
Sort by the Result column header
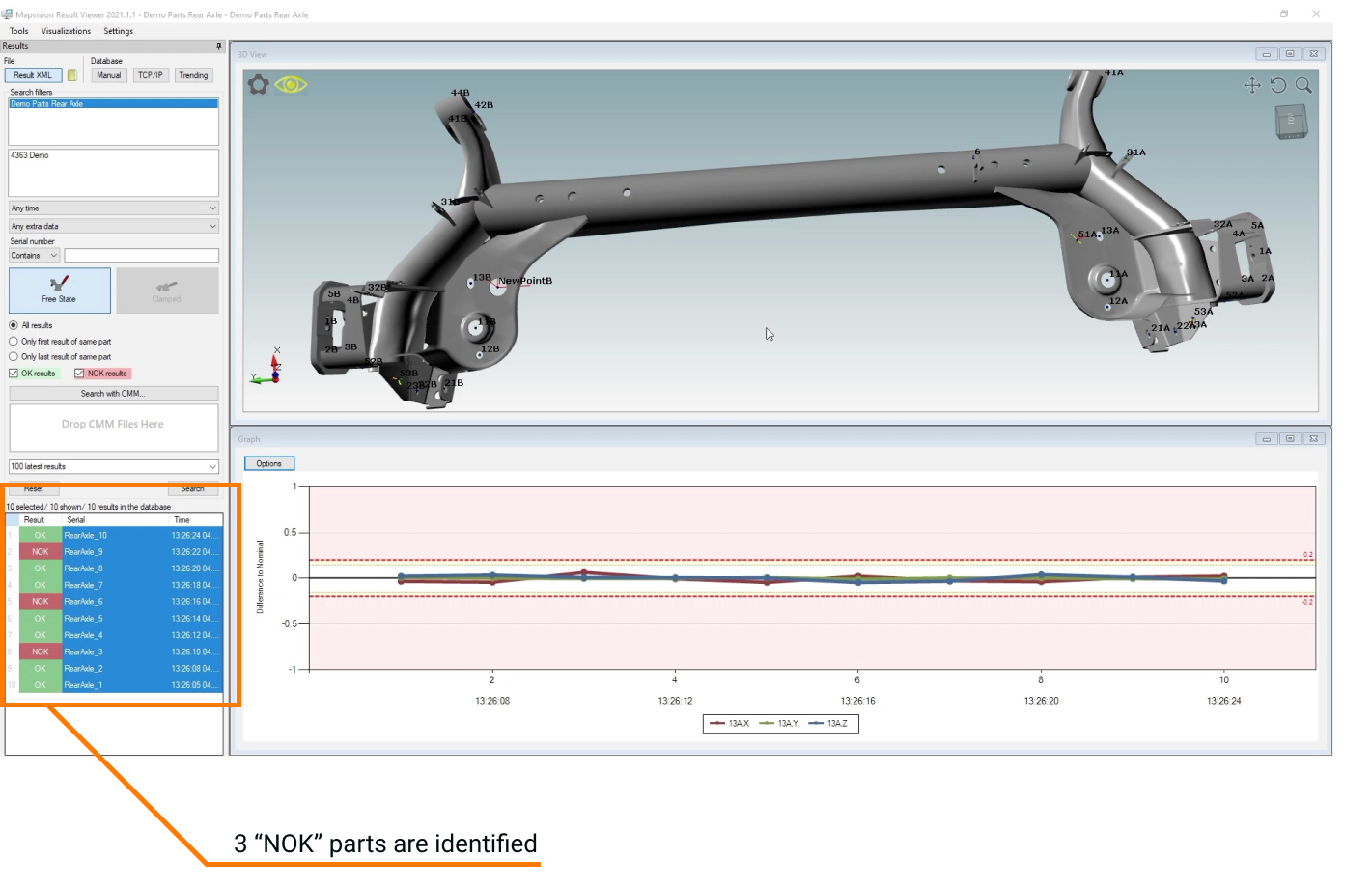pyautogui.click(x=41, y=520)
